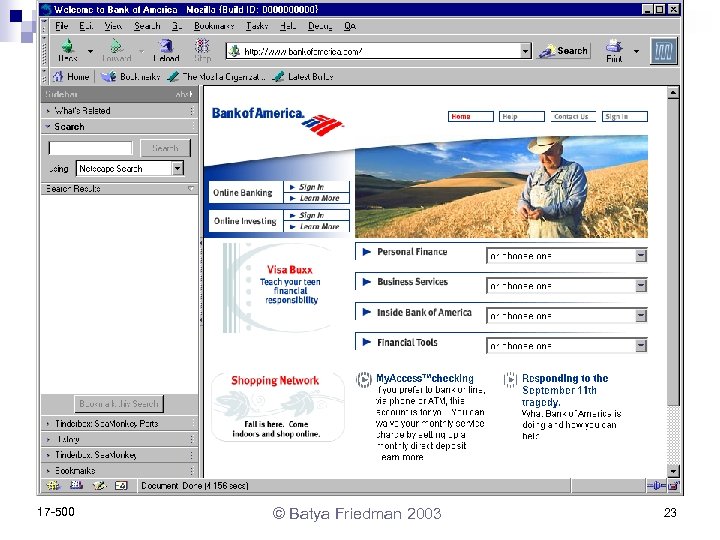Click the security lock icon in status bar
Image resolution: width=720 pixels, height=540 pixels.
[x=674, y=485]
